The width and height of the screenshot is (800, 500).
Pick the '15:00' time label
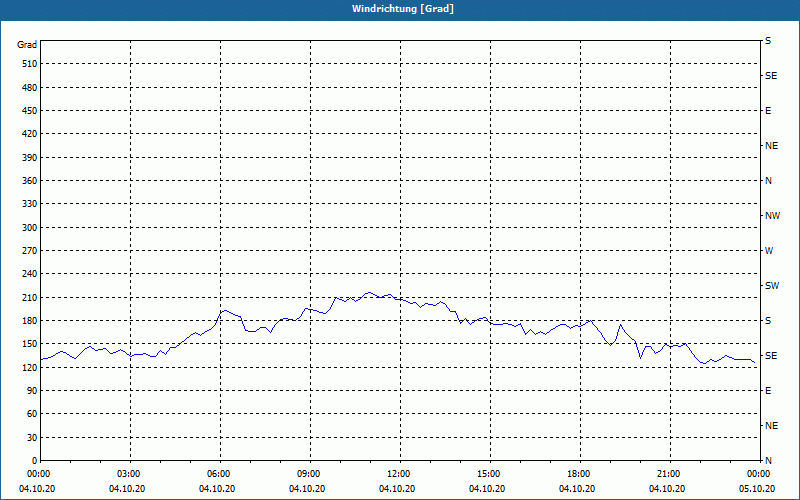tap(489, 473)
